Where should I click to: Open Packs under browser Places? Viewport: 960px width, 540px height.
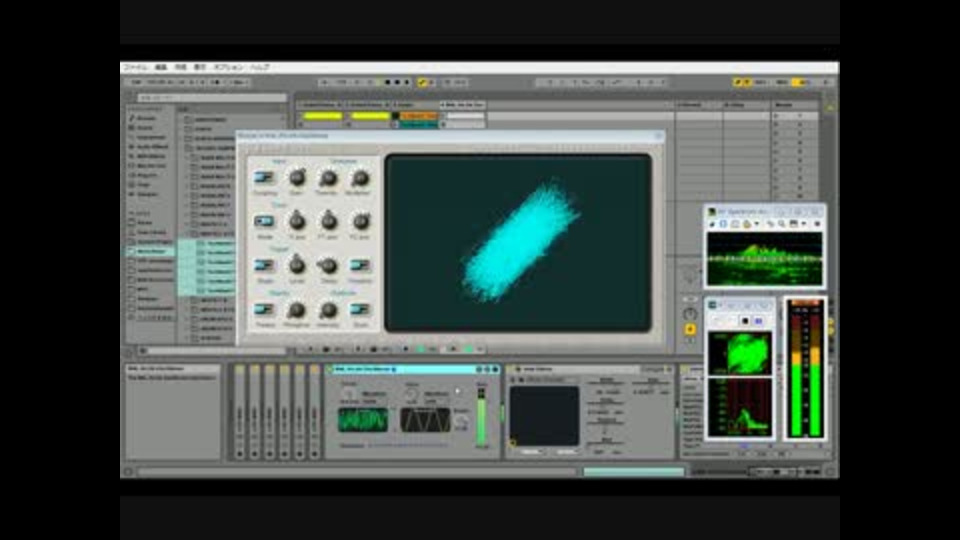pos(144,223)
